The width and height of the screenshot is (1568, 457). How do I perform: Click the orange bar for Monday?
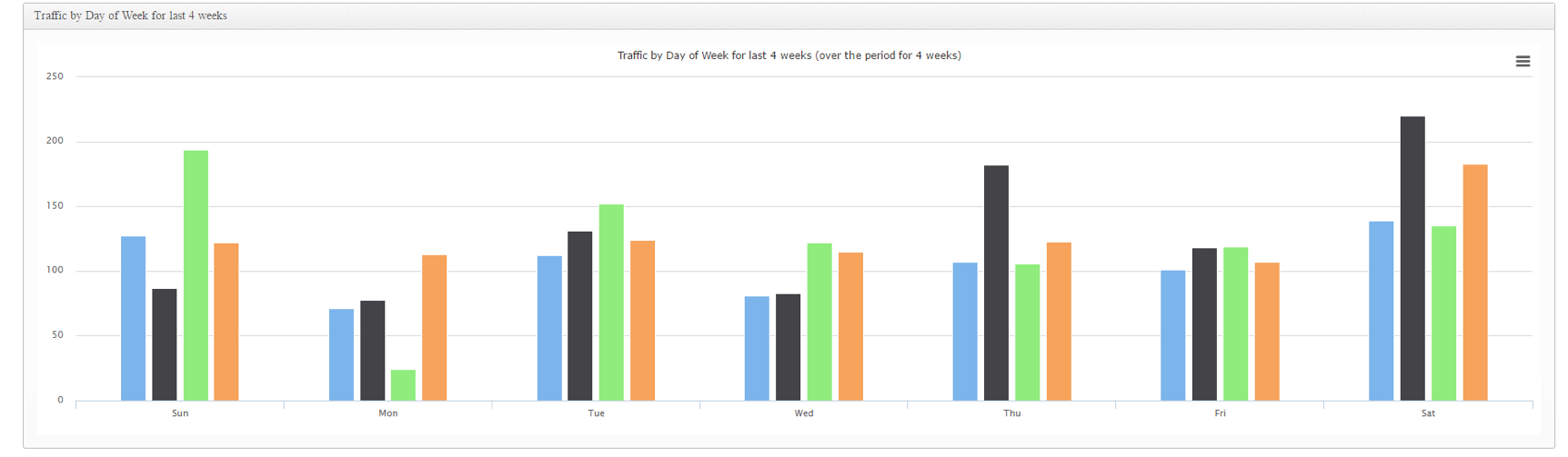click(434, 328)
